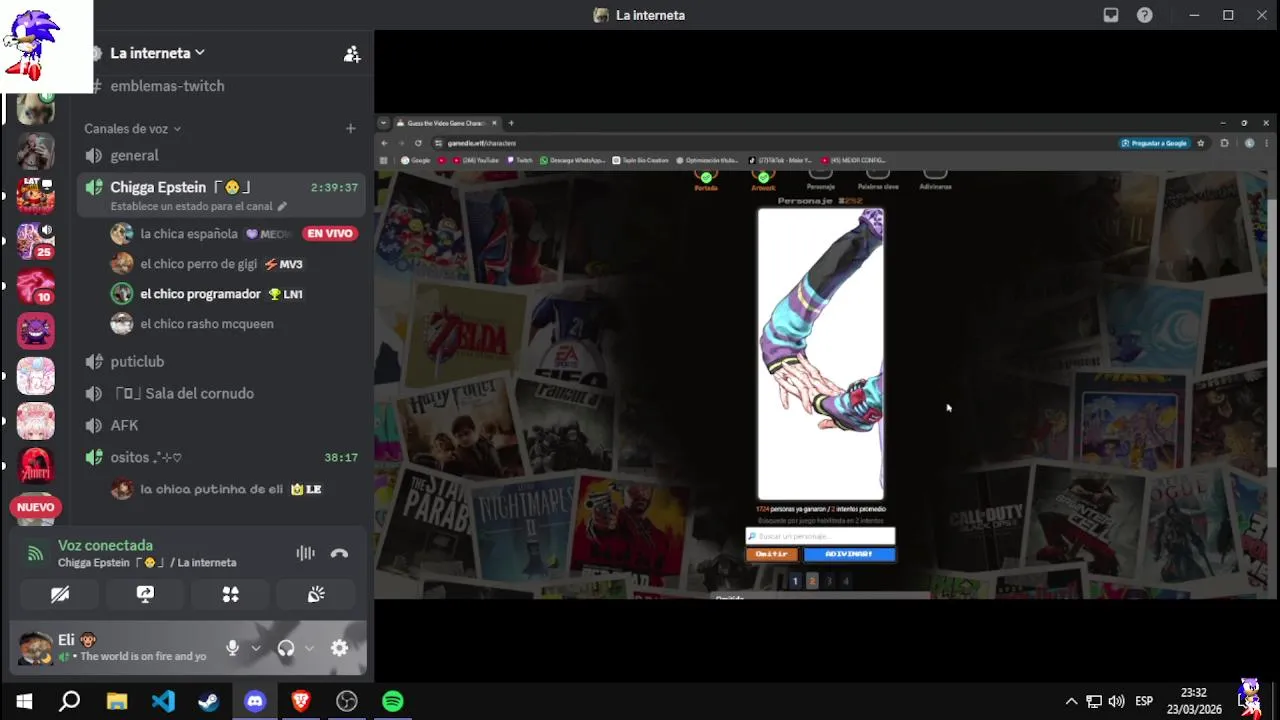Deafen with the headphones button
The image size is (1280, 720).
(286, 648)
